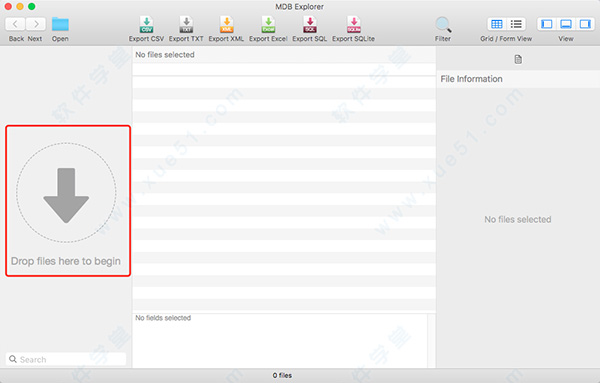Screen dimensions: 600x383
Task: Click the search magnifier icon
Action: 13,359
